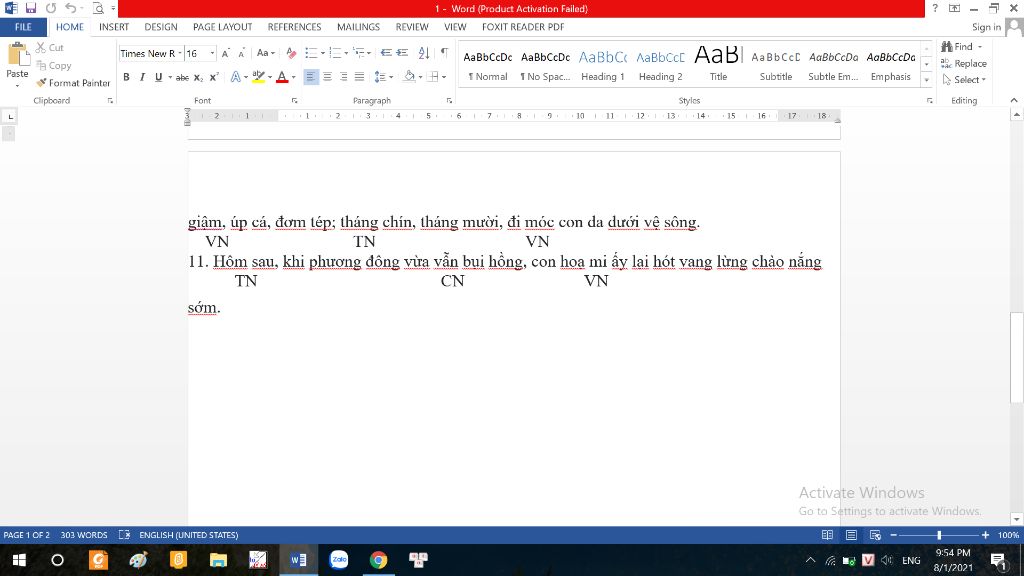Switch to the INSERT tab

tap(114, 27)
